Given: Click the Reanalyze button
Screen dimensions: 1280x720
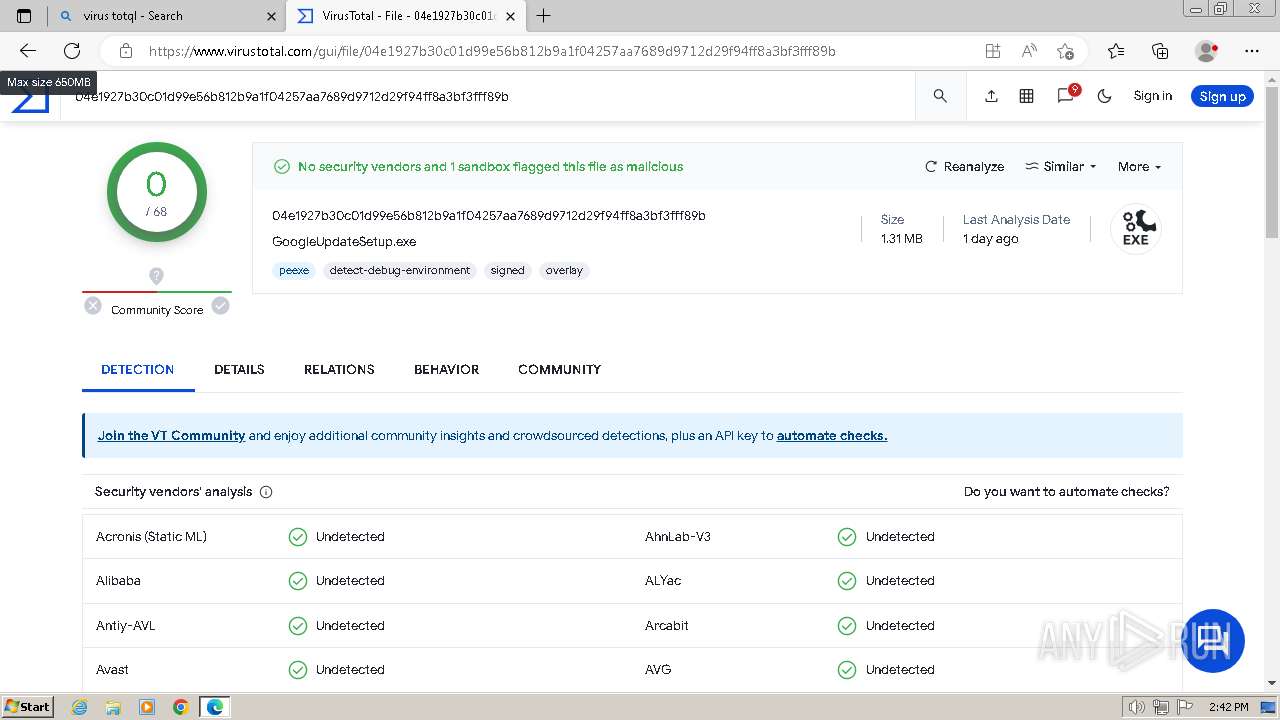Looking at the screenshot, I should 964,167.
